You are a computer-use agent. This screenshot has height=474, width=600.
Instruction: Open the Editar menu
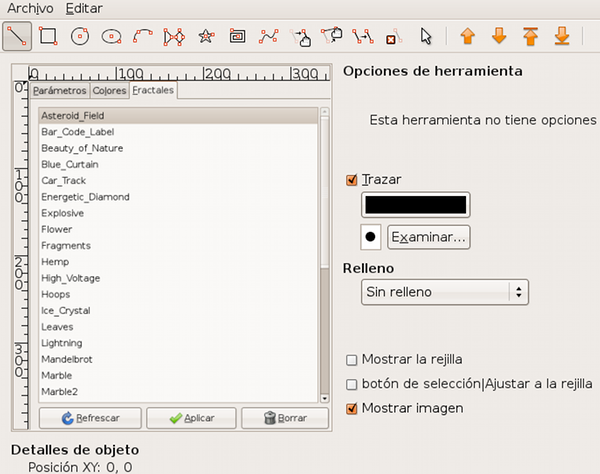coord(84,8)
